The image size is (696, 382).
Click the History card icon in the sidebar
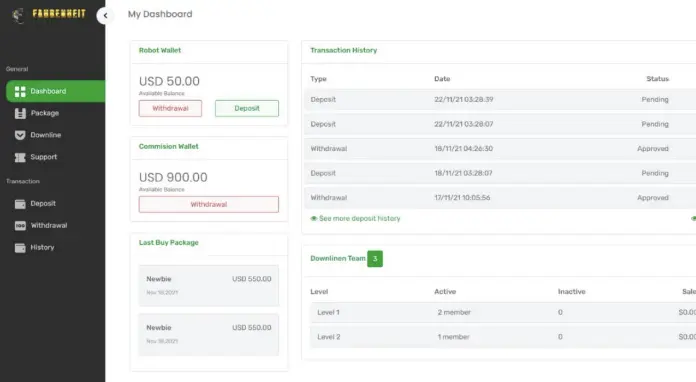[x=20, y=248]
